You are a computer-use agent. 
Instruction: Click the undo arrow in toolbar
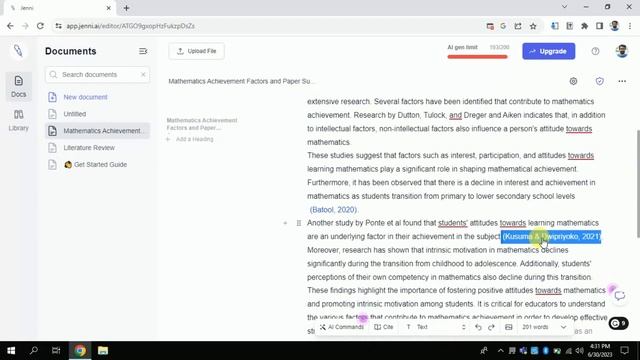[478, 327]
